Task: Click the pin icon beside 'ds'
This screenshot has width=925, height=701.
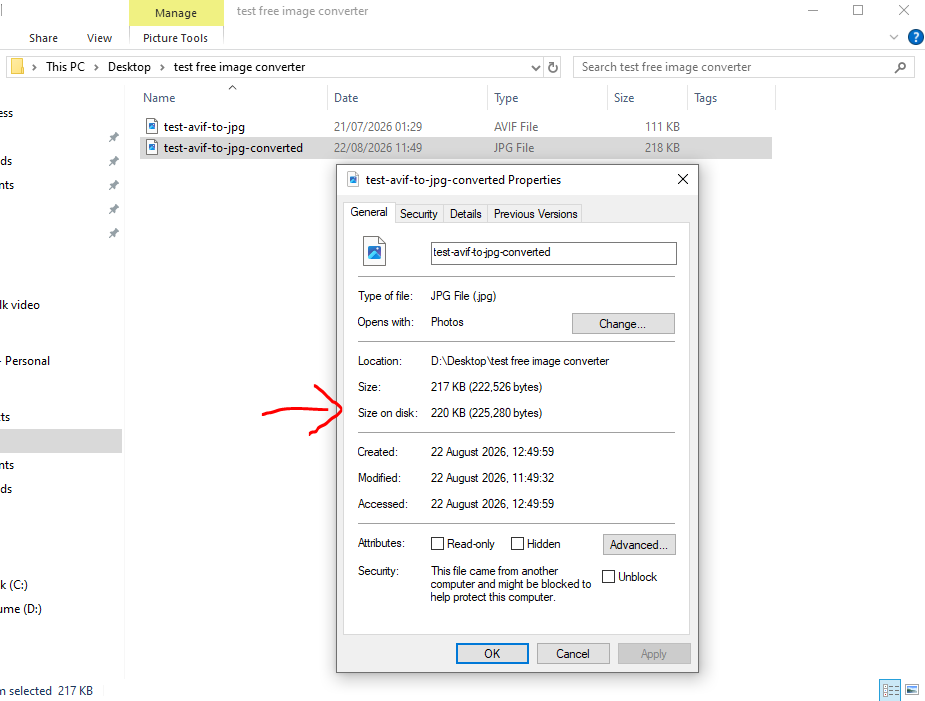Action: pyautogui.click(x=114, y=161)
